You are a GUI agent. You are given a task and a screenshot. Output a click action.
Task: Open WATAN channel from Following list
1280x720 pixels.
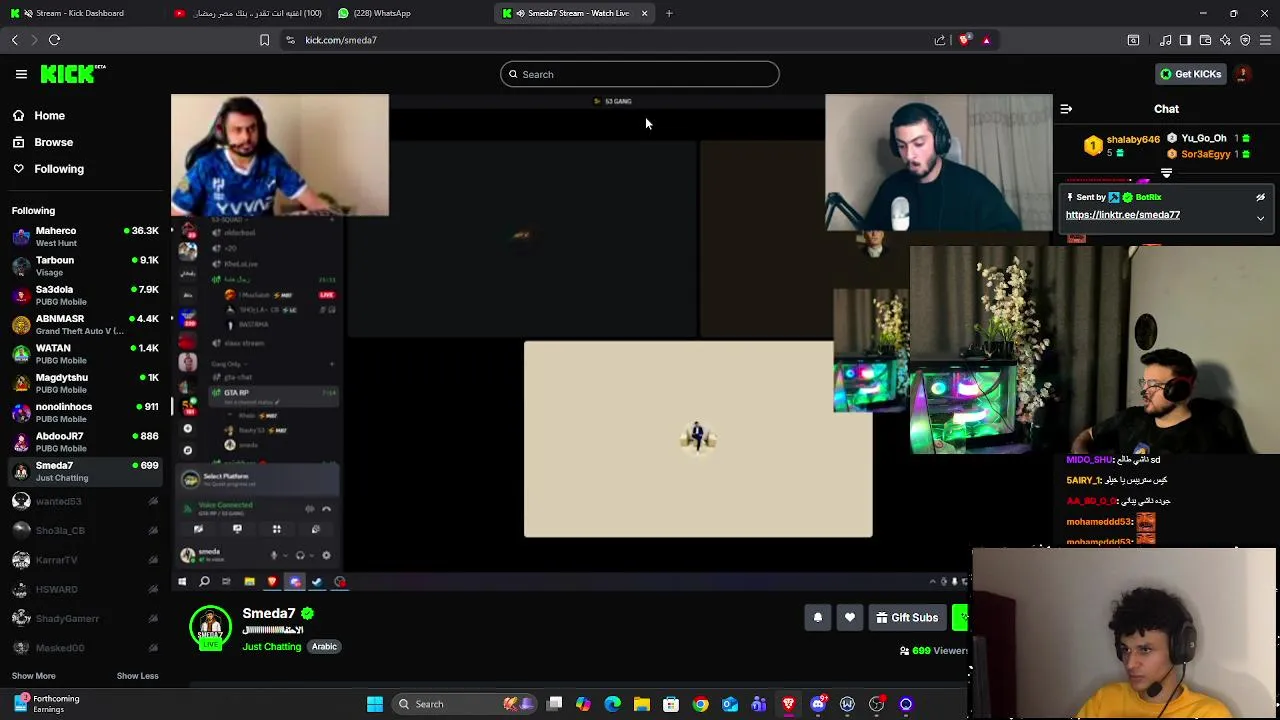[85, 353]
